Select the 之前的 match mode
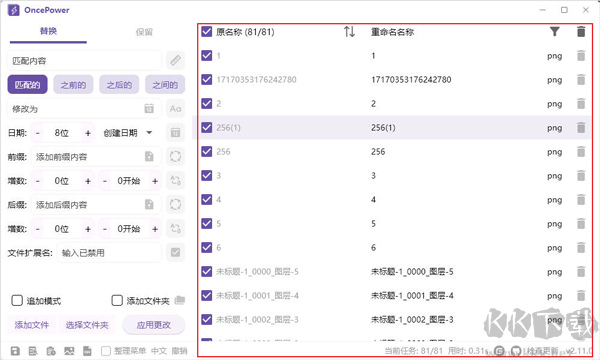 73,85
